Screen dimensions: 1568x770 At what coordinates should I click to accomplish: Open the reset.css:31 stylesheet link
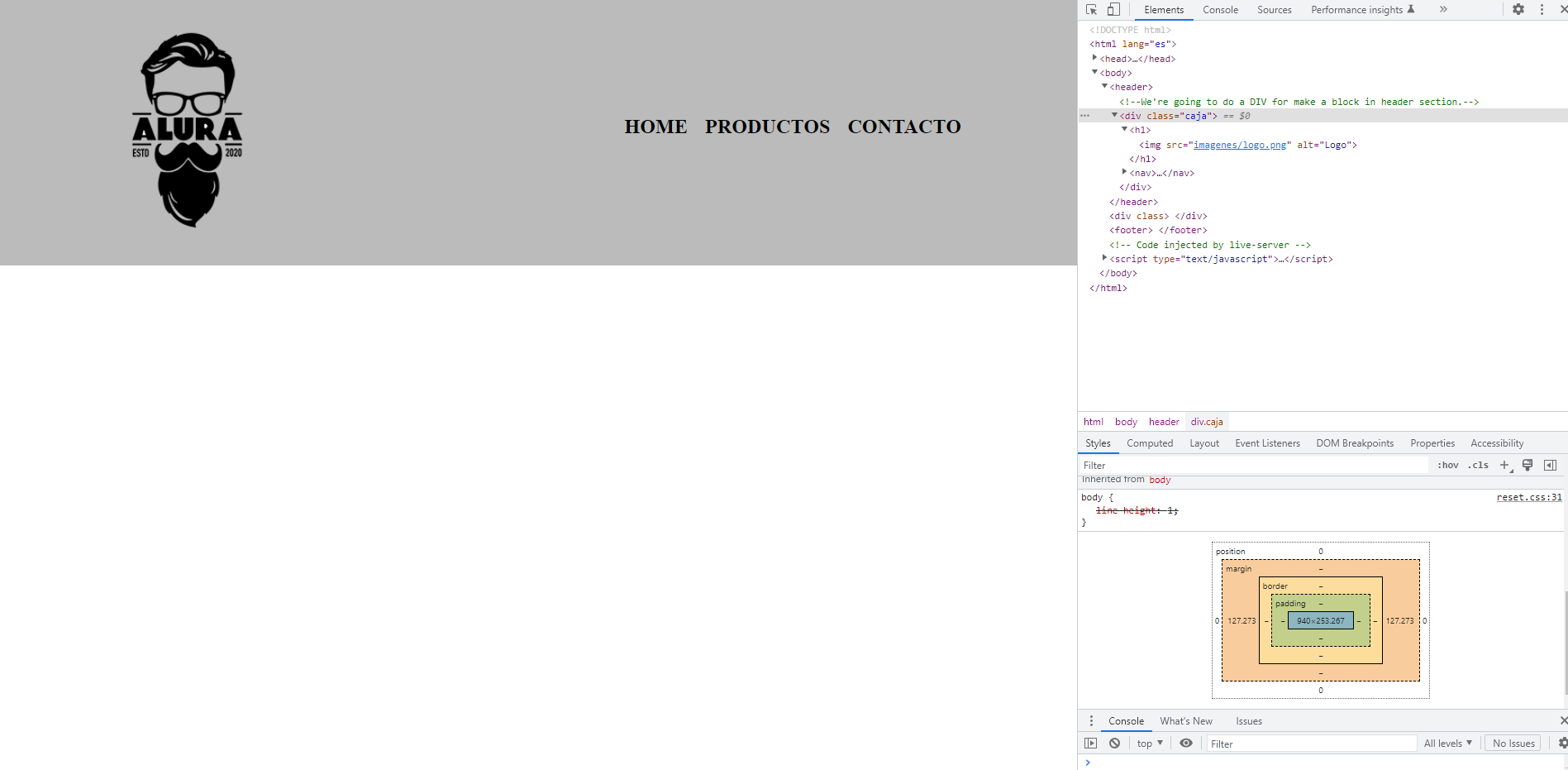pos(1529,497)
